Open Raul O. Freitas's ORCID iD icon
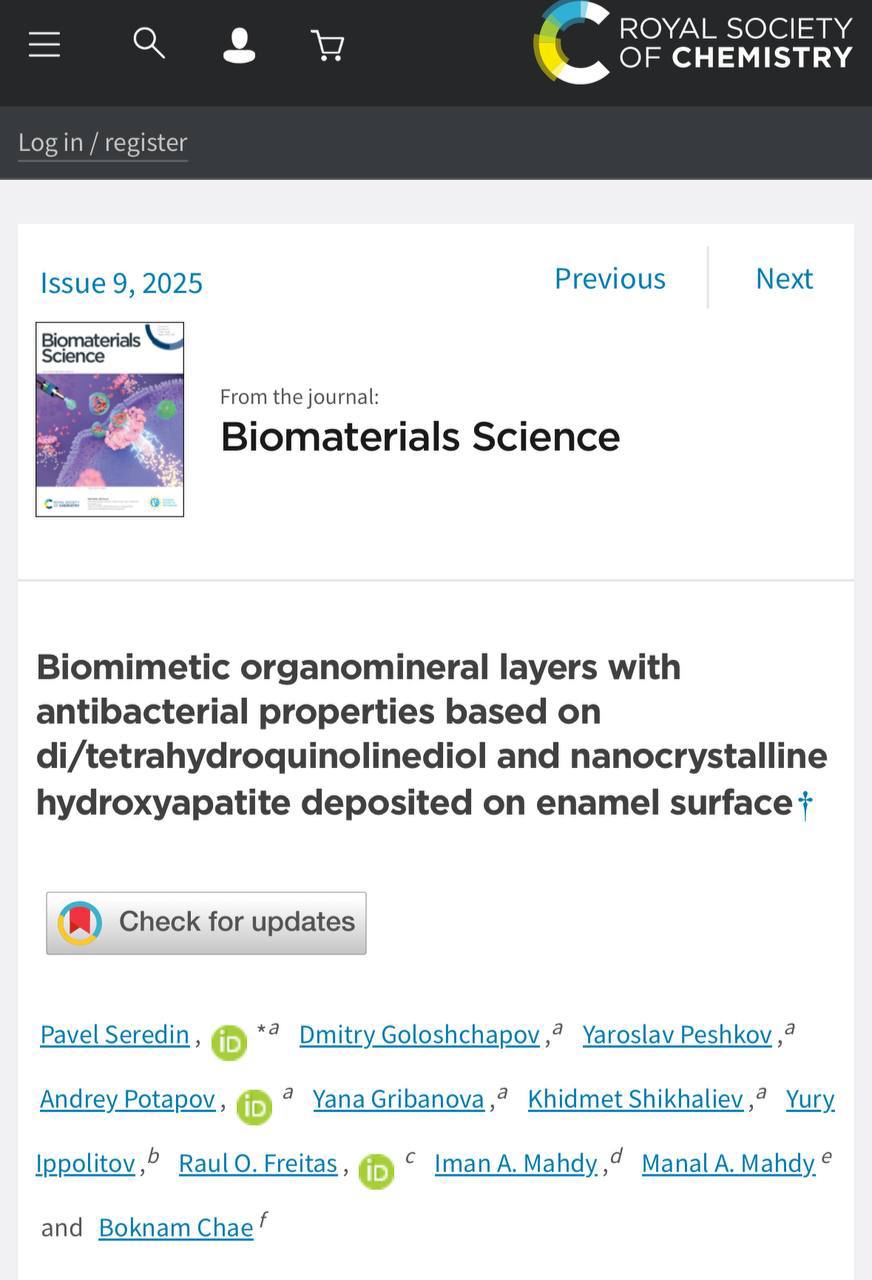The width and height of the screenshot is (872, 1280). pyautogui.click(x=376, y=1171)
